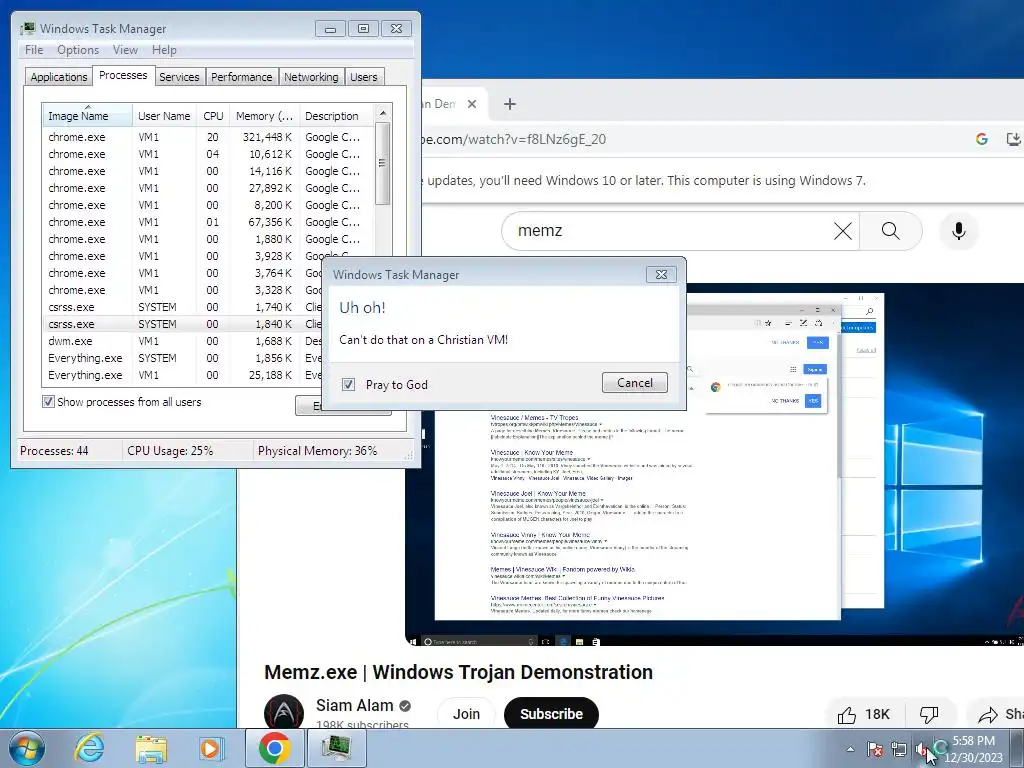Viewport: 1024px width, 768px height.
Task: Open the taskbar clock showing 5:58 PM
Action: (974, 749)
